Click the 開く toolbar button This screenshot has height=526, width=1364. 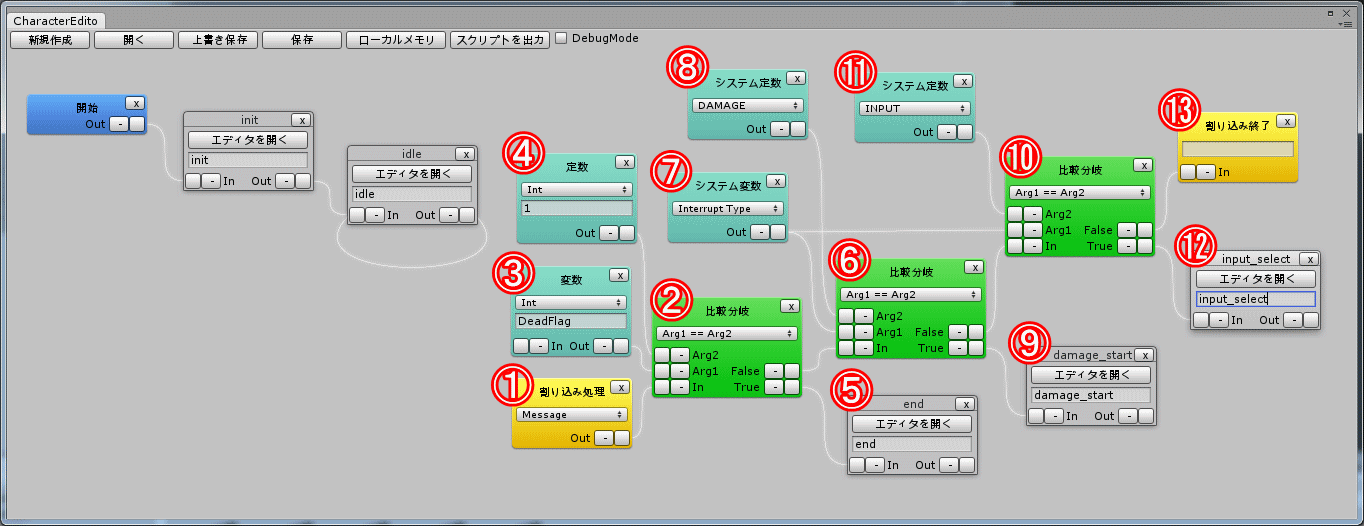[134, 40]
